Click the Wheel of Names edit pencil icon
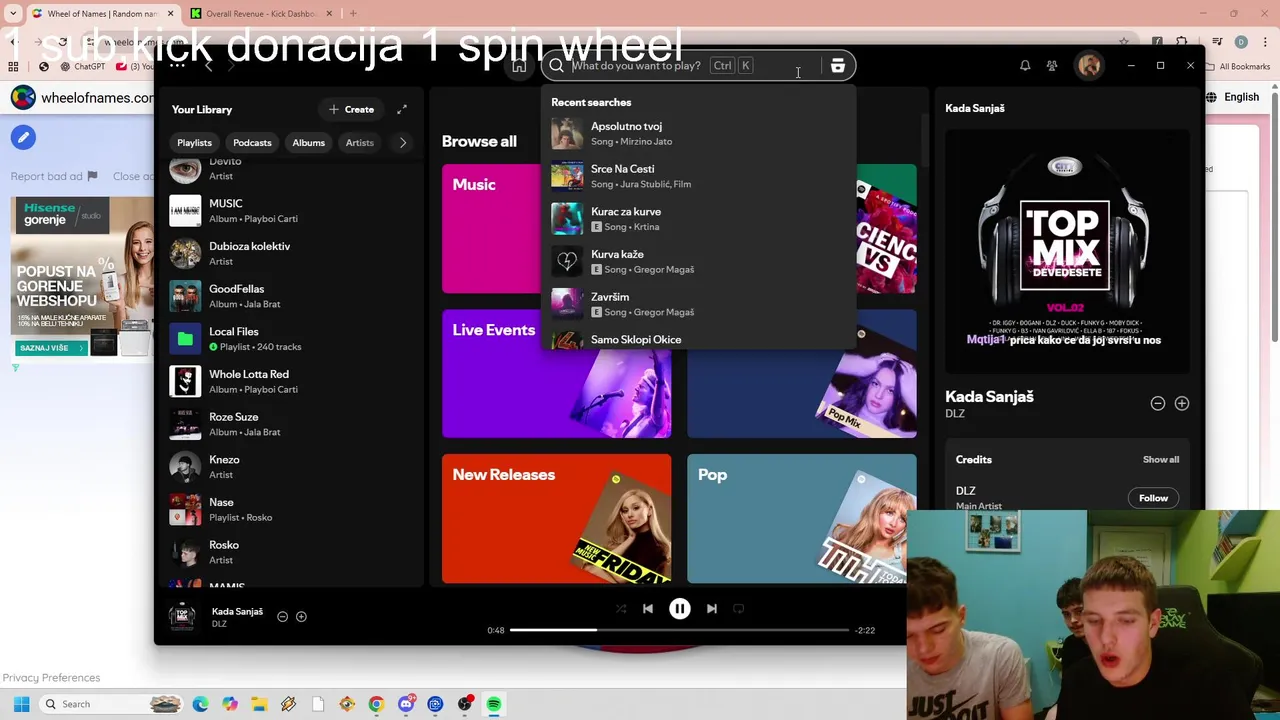 (x=23, y=138)
